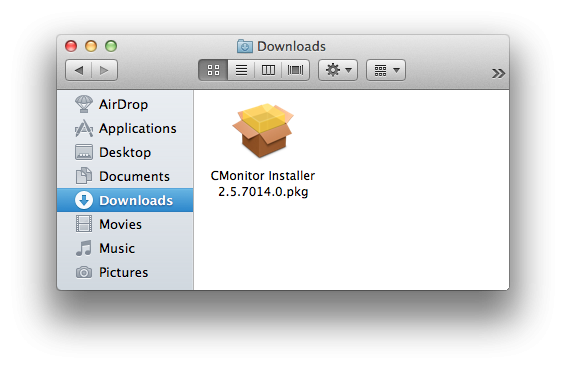Click the Music note icon
The width and height of the screenshot is (566, 369).
point(84,248)
